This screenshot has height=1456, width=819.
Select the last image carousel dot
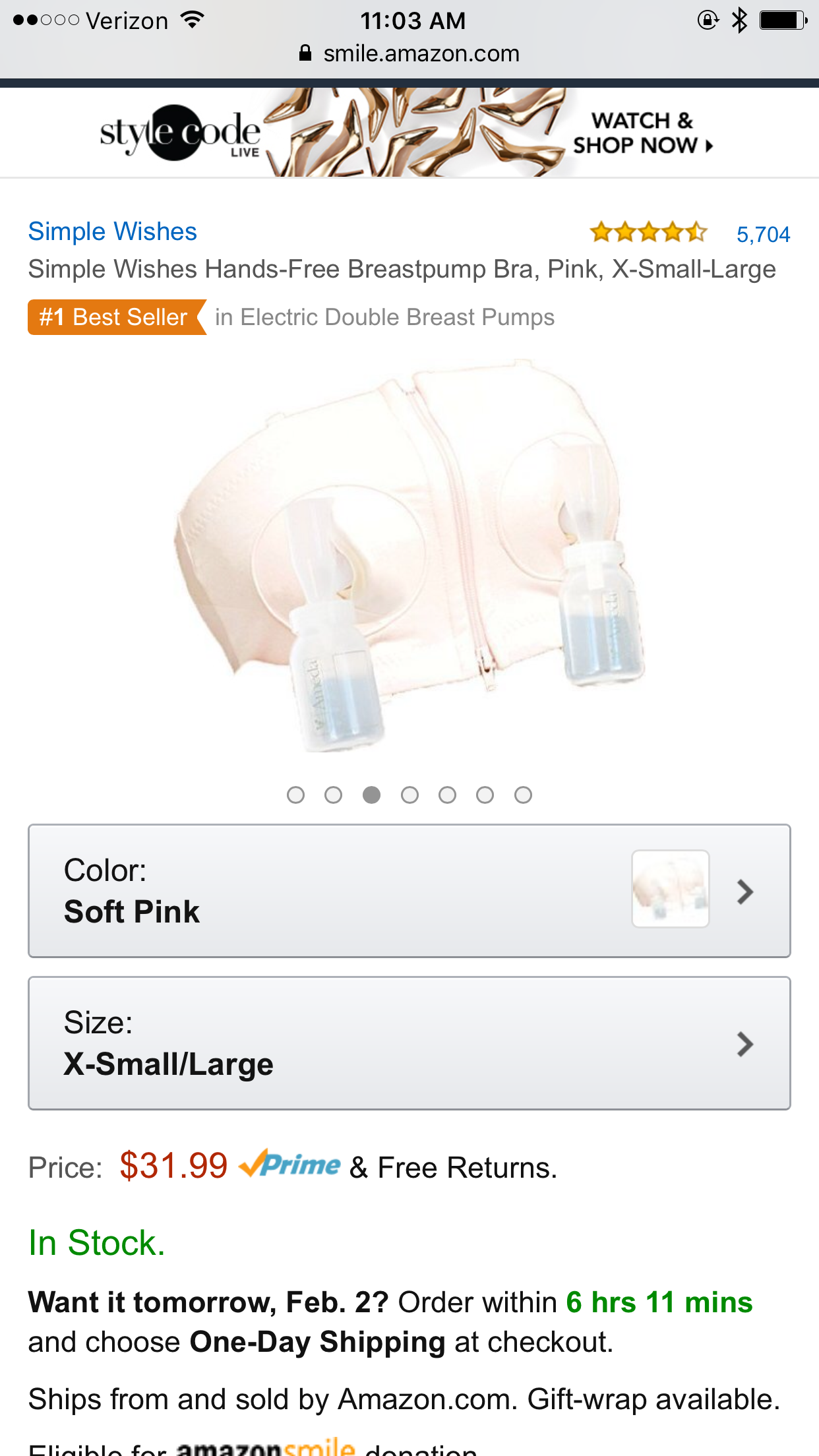pyautogui.click(x=523, y=795)
